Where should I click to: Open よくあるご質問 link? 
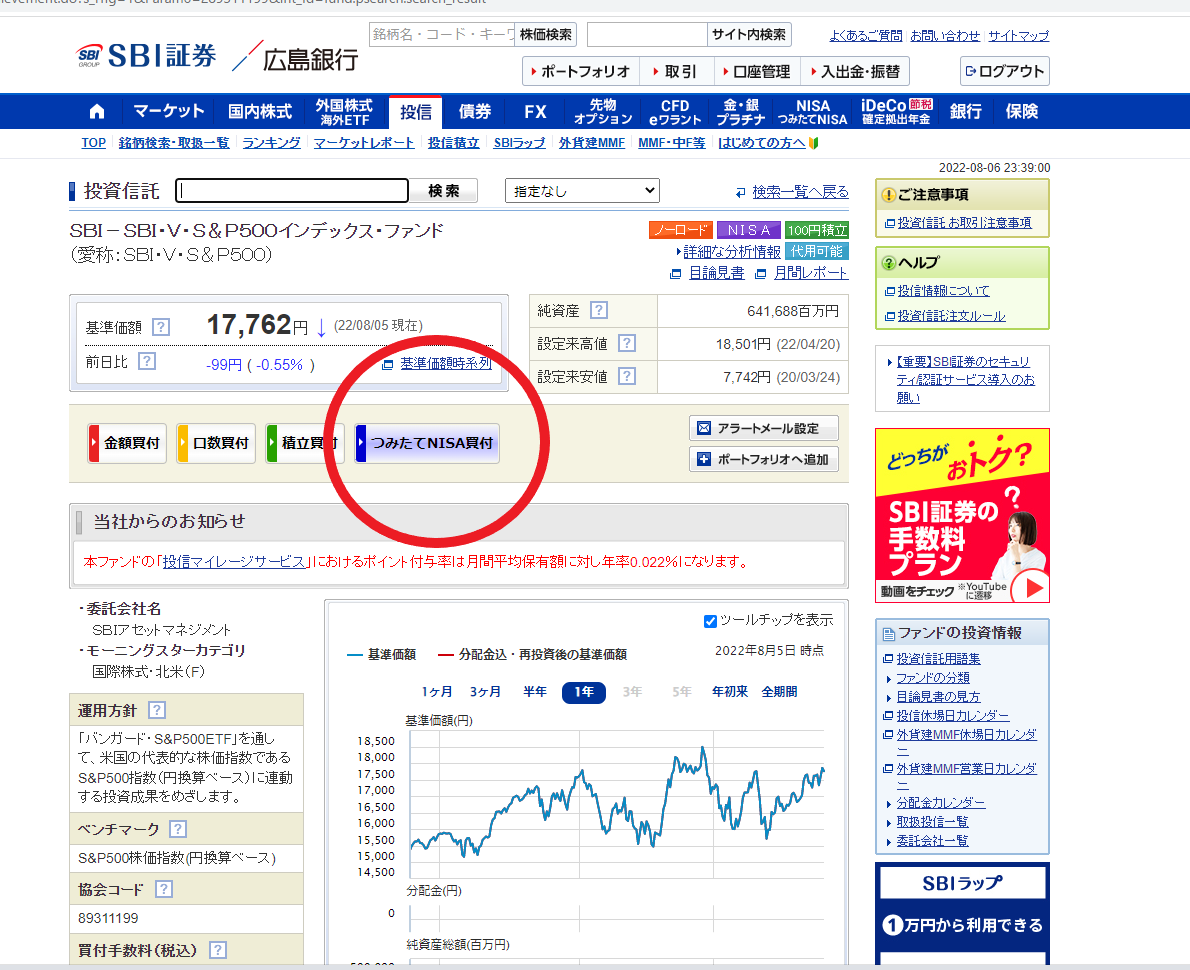tap(866, 35)
